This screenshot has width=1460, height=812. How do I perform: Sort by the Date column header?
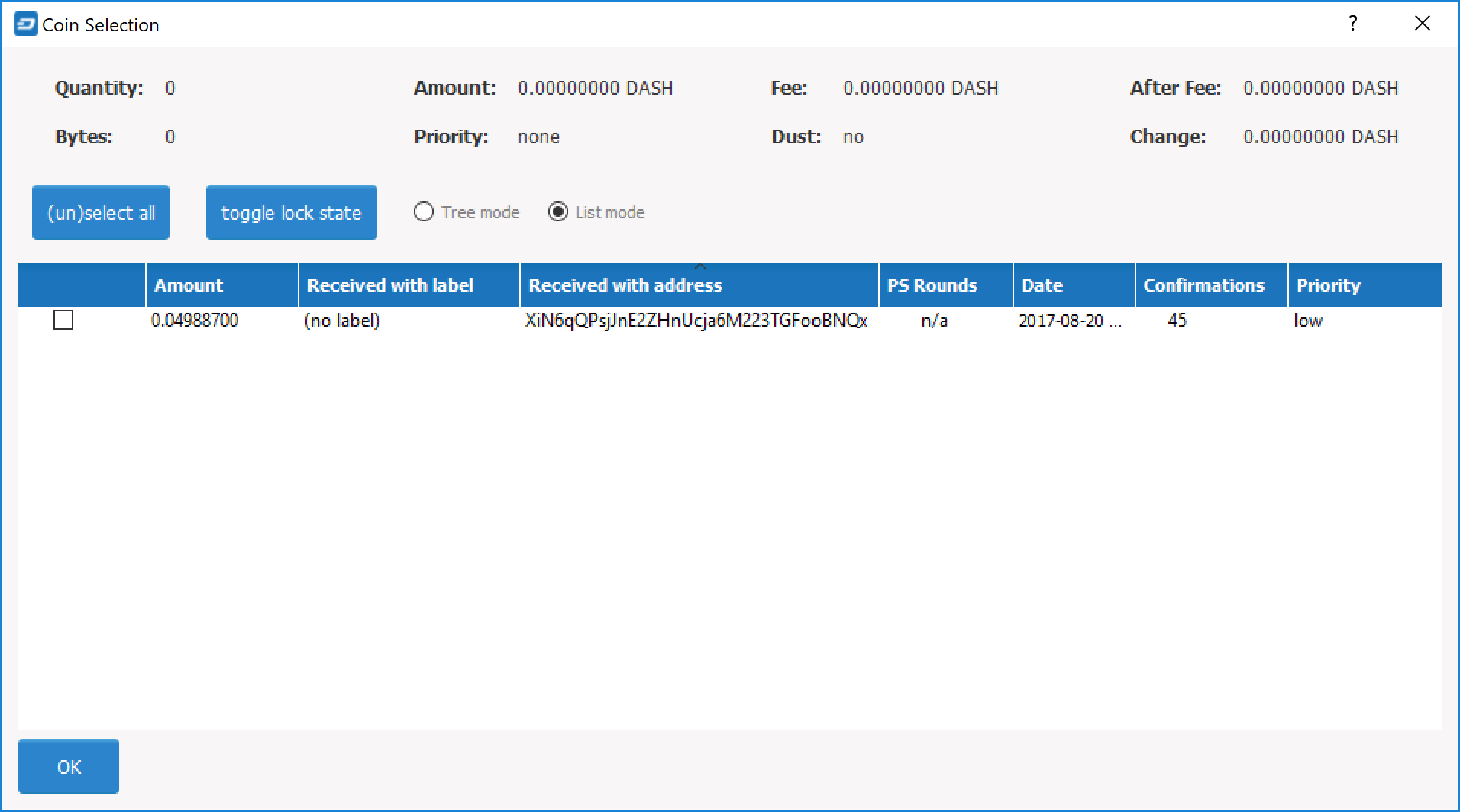[x=1073, y=285]
